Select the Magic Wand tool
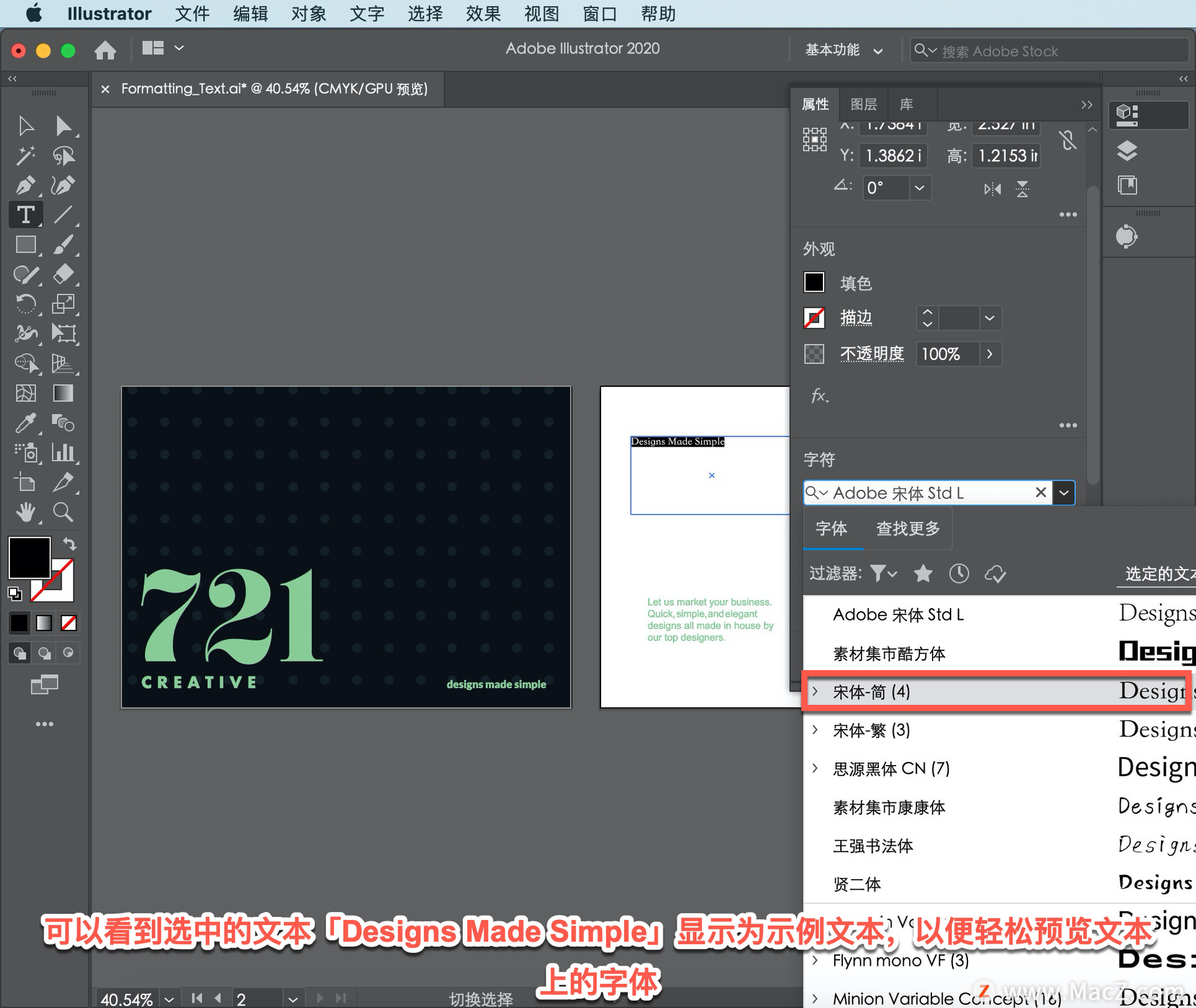1196x1008 pixels. pyautogui.click(x=26, y=156)
